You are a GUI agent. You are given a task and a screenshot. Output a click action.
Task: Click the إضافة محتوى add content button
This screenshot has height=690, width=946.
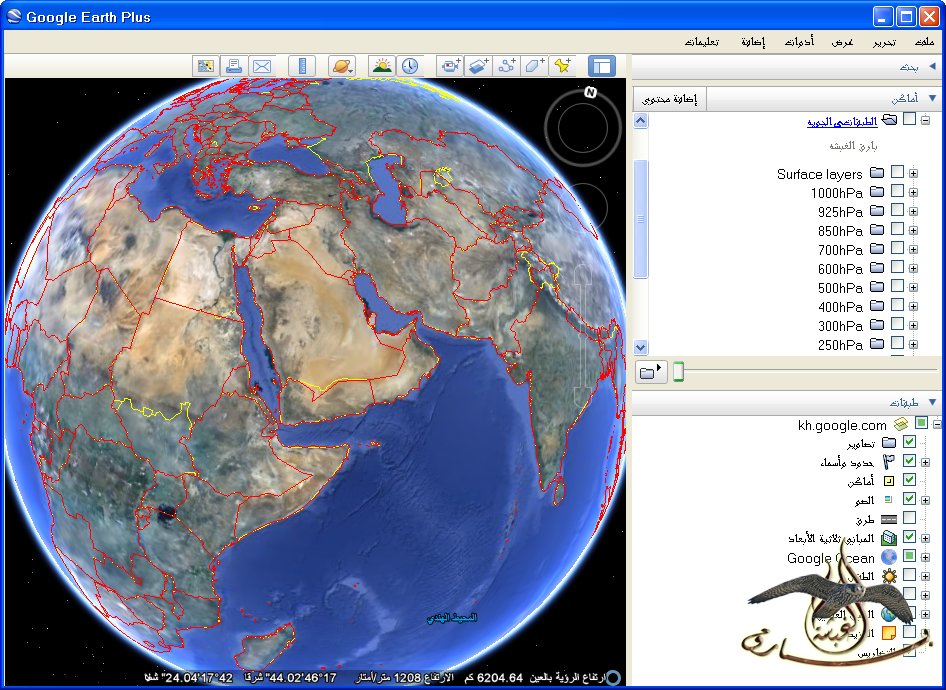669,99
